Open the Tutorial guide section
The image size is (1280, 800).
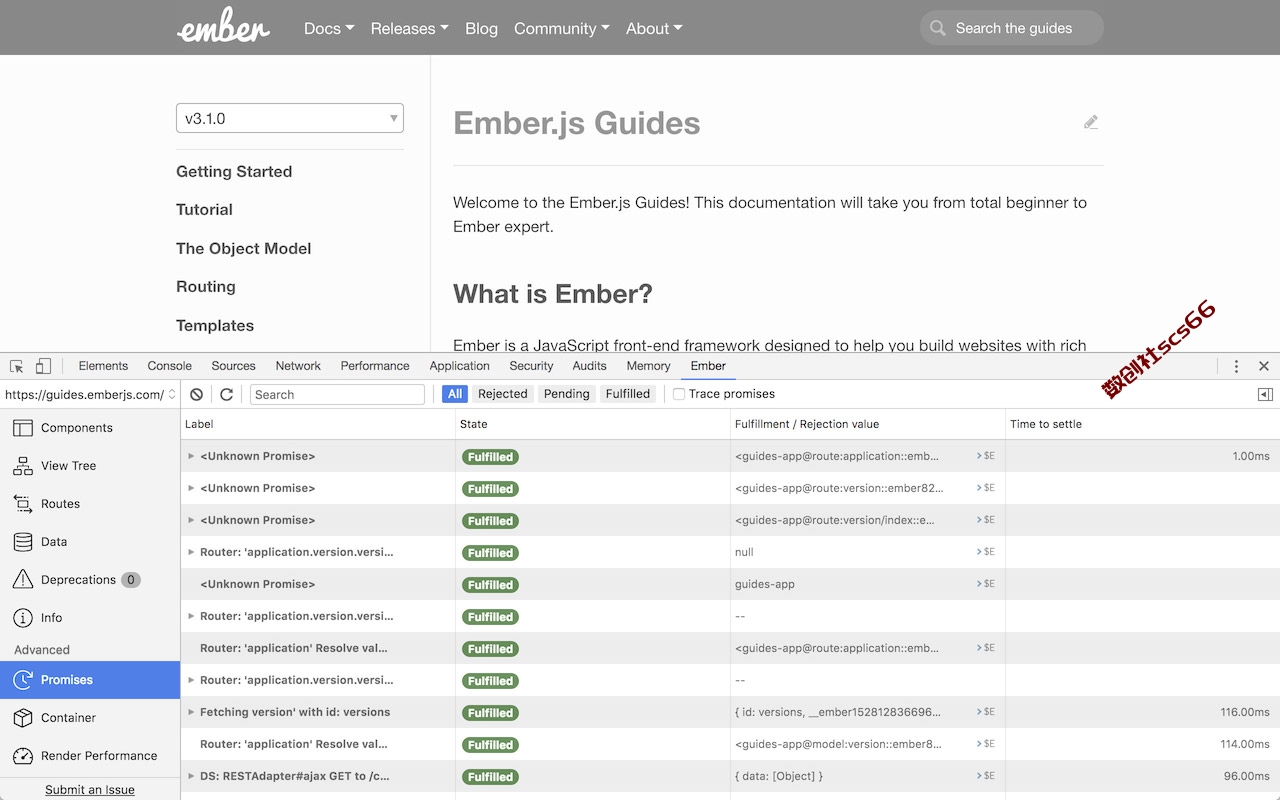pyautogui.click(x=204, y=209)
